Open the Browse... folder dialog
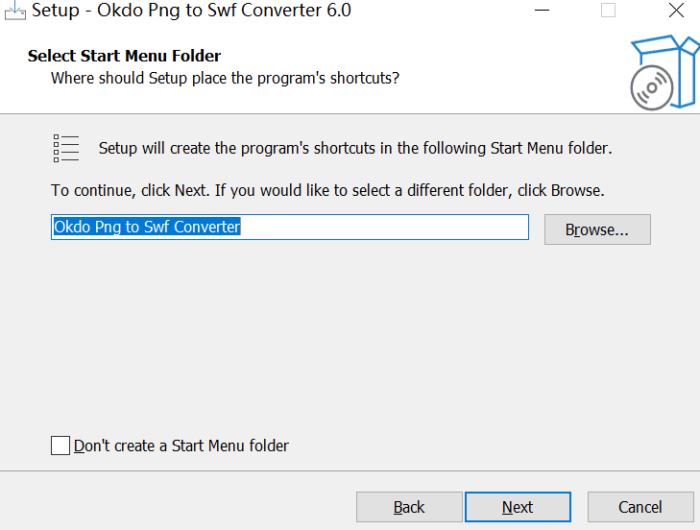This screenshot has height=530, width=700. (x=597, y=229)
